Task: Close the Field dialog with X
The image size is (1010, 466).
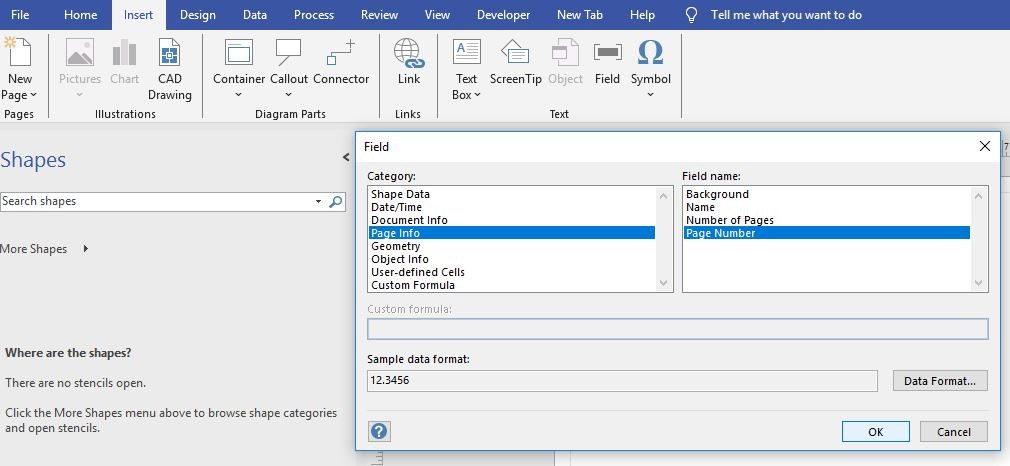Action: pyautogui.click(x=984, y=146)
